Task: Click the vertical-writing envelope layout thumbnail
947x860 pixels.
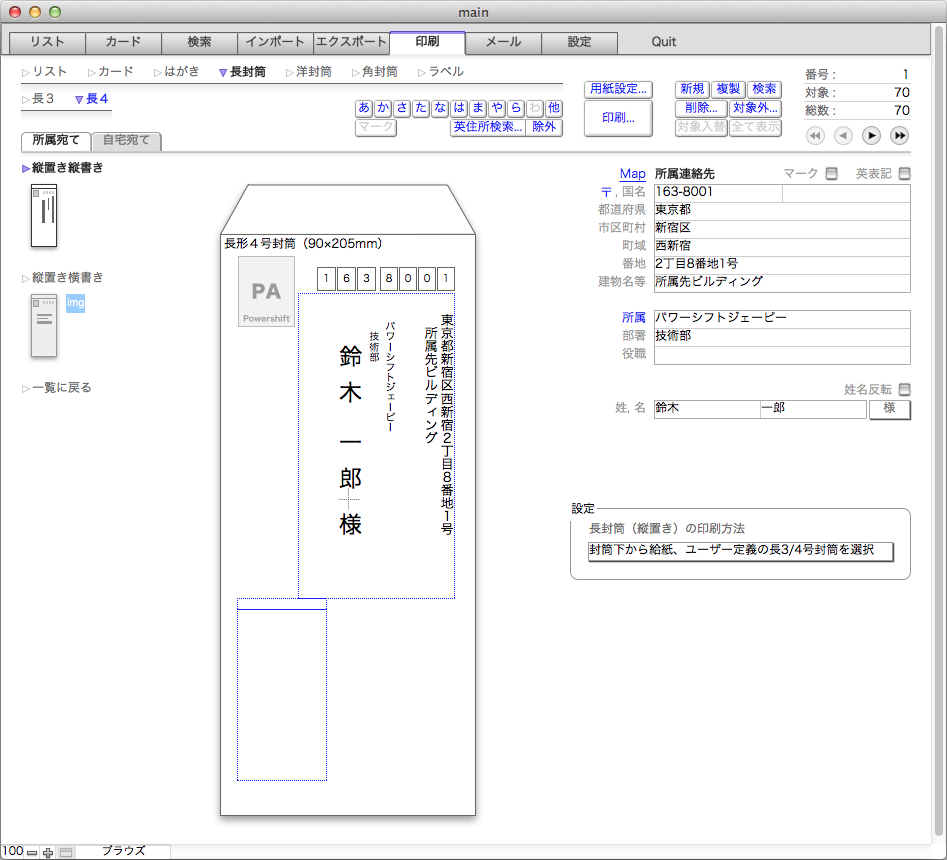Action: (x=44, y=215)
